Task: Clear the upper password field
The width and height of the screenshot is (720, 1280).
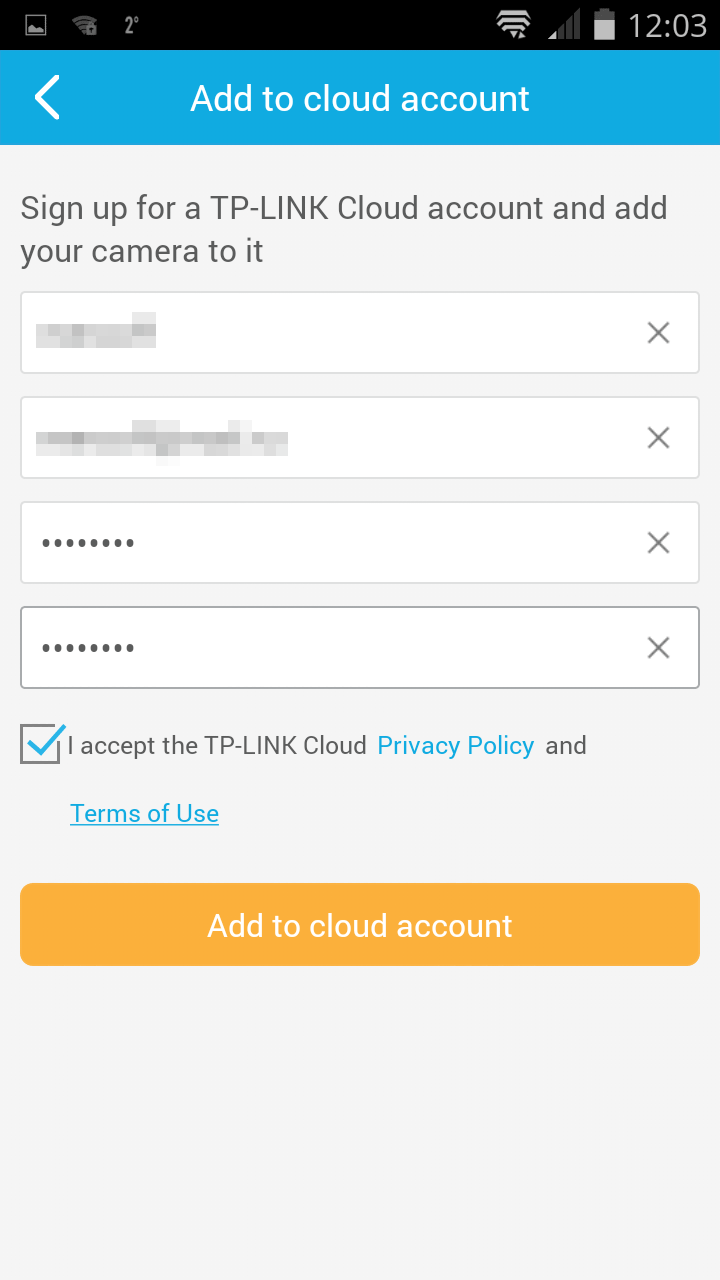Action: click(x=658, y=543)
